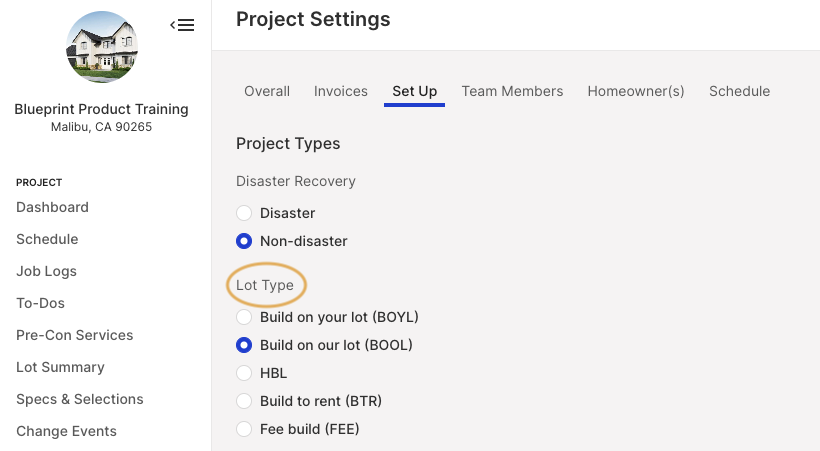Open Job Logs from the sidebar
820x451 pixels.
click(47, 271)
